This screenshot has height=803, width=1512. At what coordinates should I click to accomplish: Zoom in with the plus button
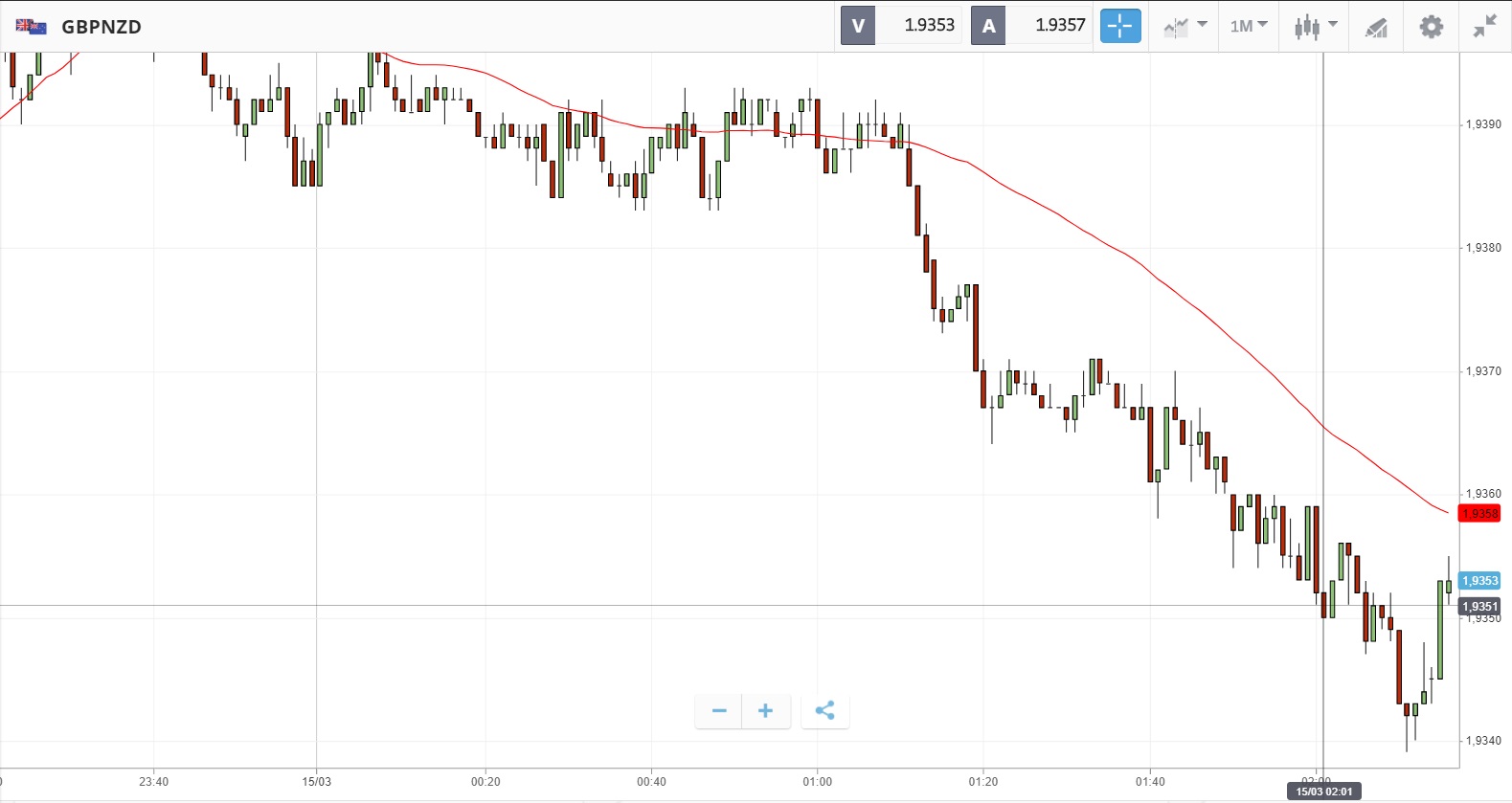(765, 710)
